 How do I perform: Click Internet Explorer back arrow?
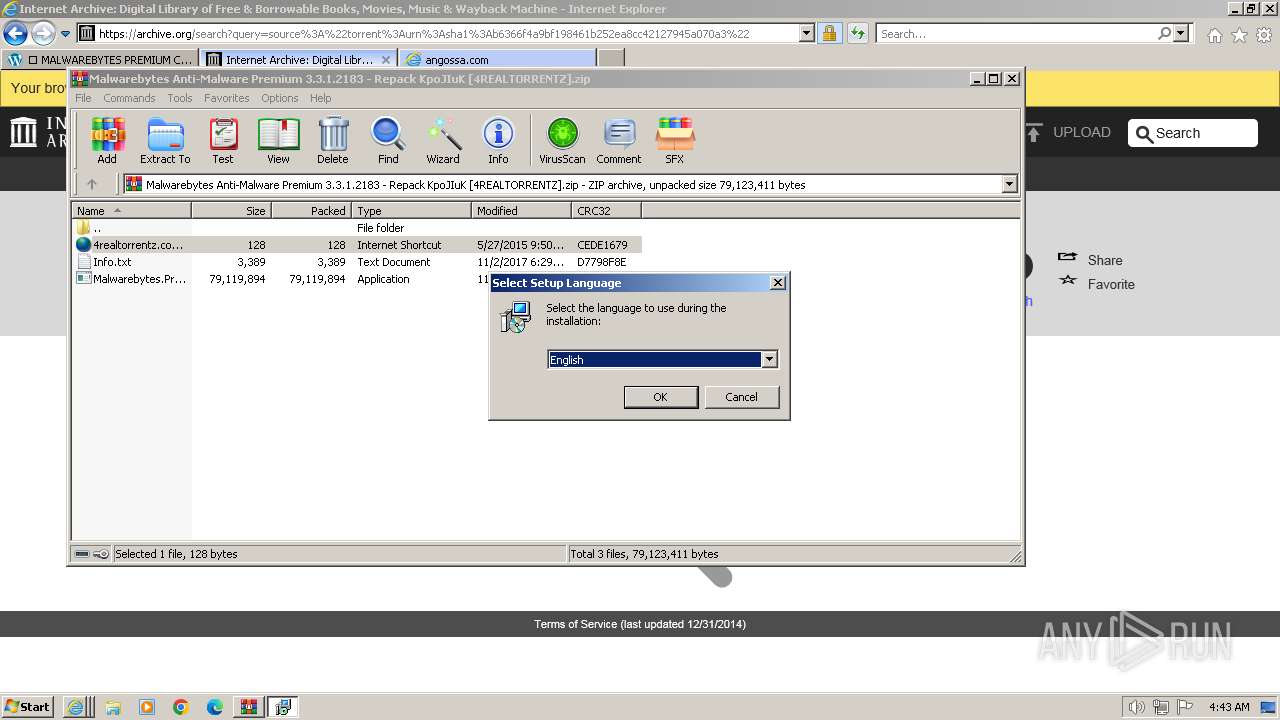pyautogui.click(x=15, y=33)
